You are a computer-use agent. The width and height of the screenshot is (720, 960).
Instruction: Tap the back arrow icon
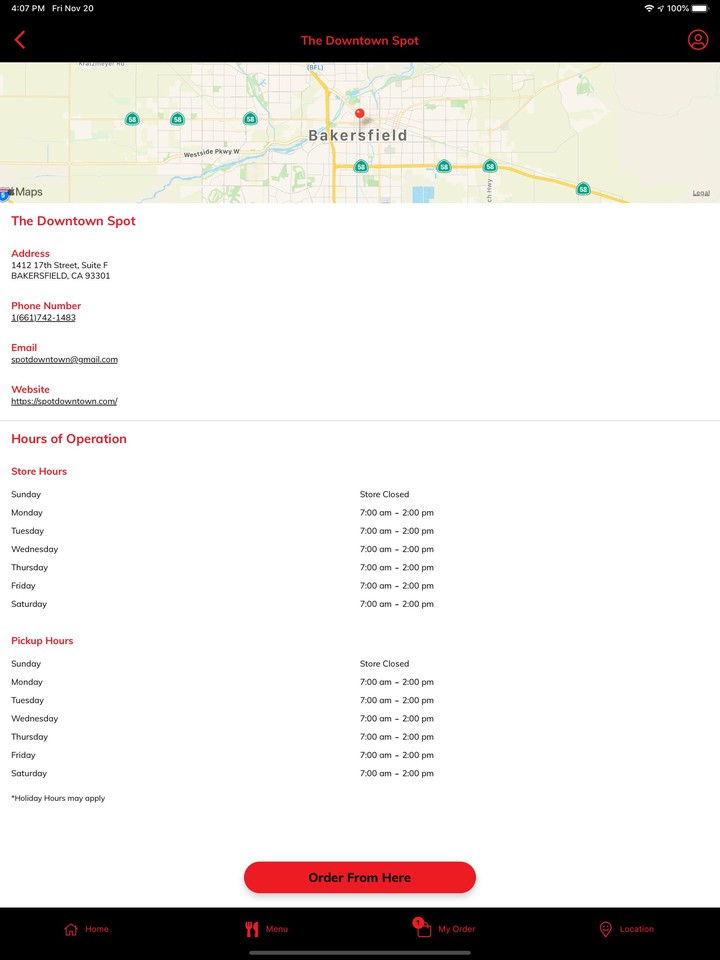pyautogui.click(x=20, y=40)
